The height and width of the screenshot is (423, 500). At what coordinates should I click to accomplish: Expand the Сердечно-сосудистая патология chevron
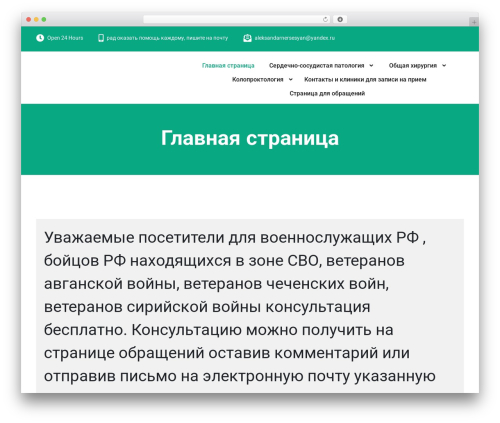[x=371, y=66]
